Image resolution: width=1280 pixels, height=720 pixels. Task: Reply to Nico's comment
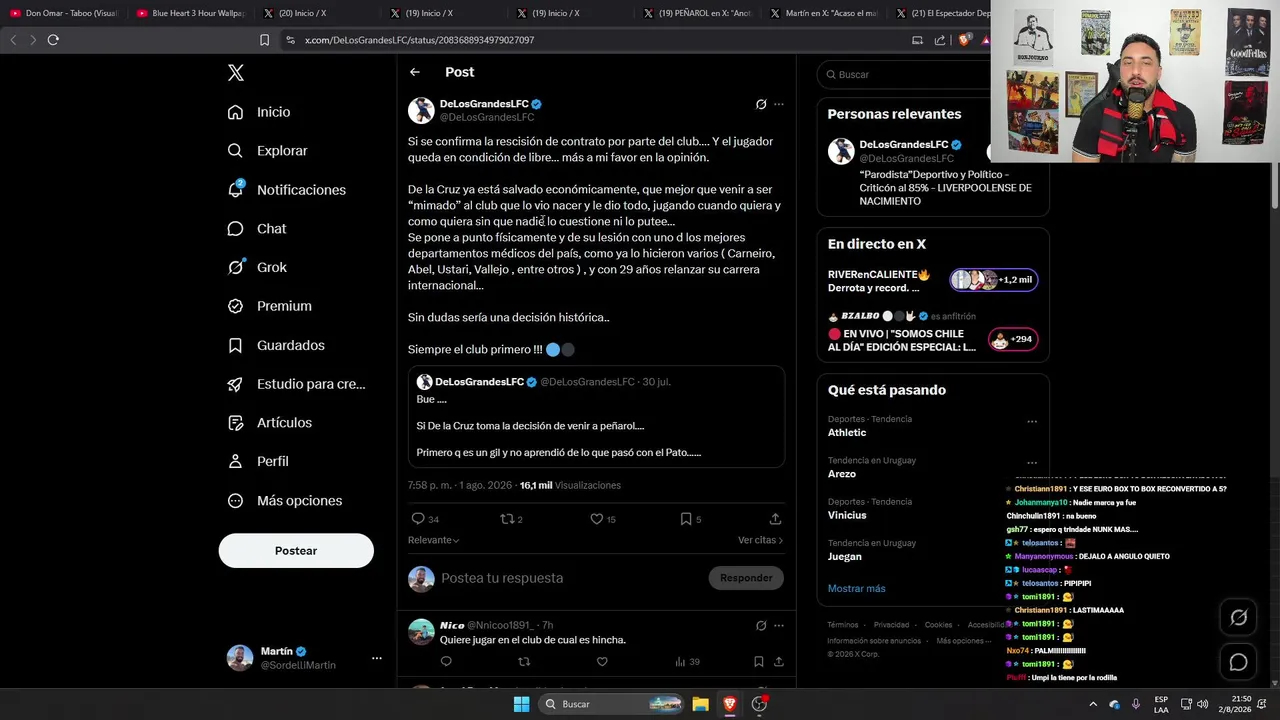pyautogui.click(x=446, y=662)
